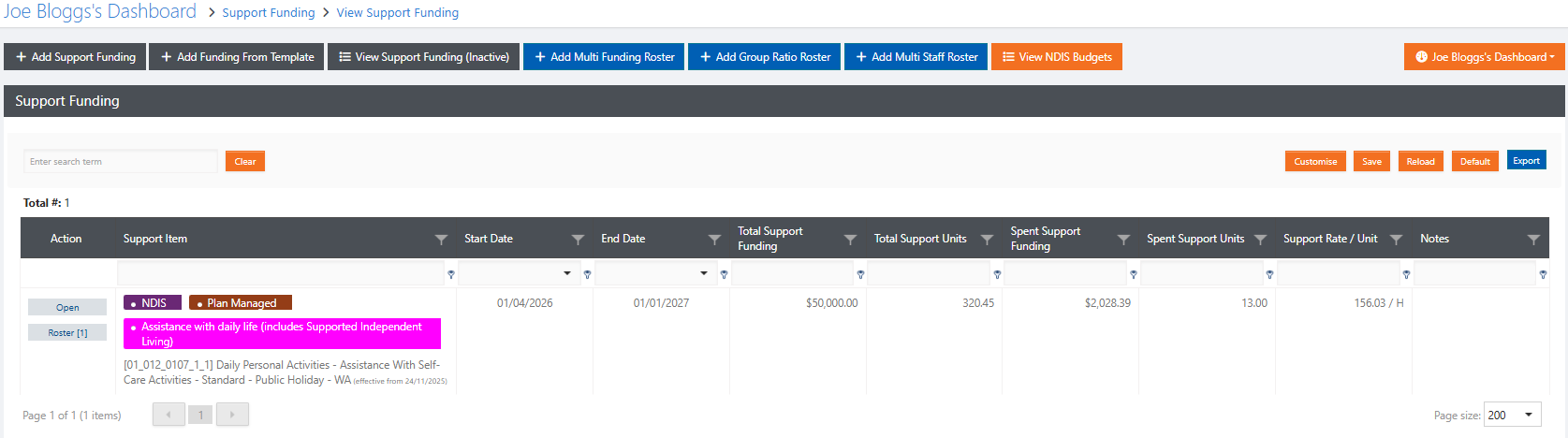
Task: Save the grid layout
Action: click(x=1371, y=162)
